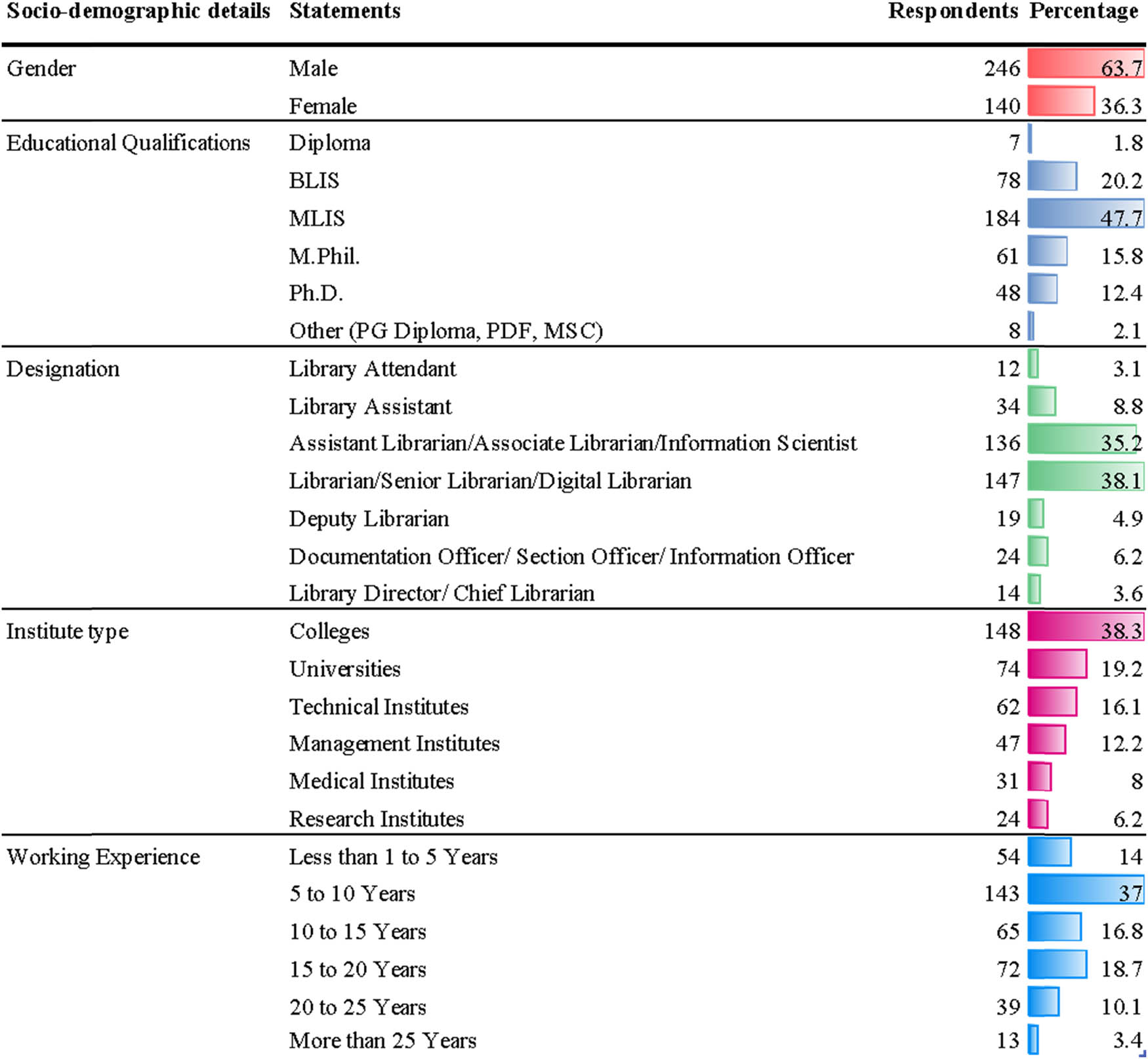The height and width of the screenshot is (1059, 1148).
Task: Click the 'Designation' category label
Action: tap(63, 369)
